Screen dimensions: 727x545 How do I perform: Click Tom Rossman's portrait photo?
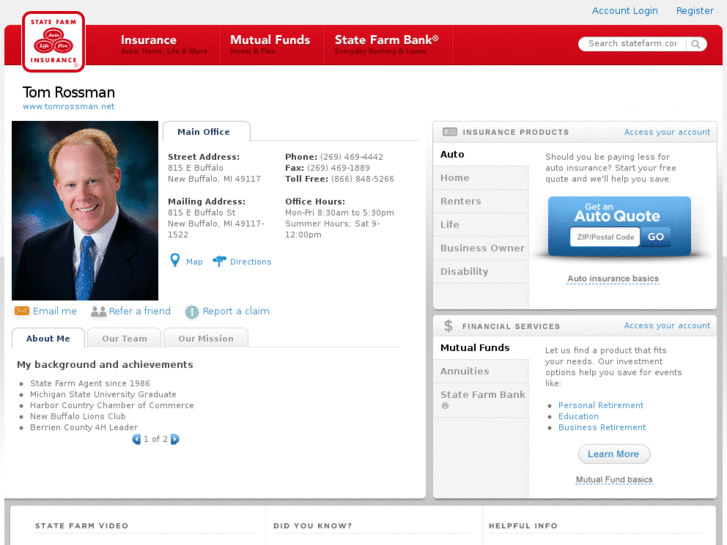(x=85, y=211)
